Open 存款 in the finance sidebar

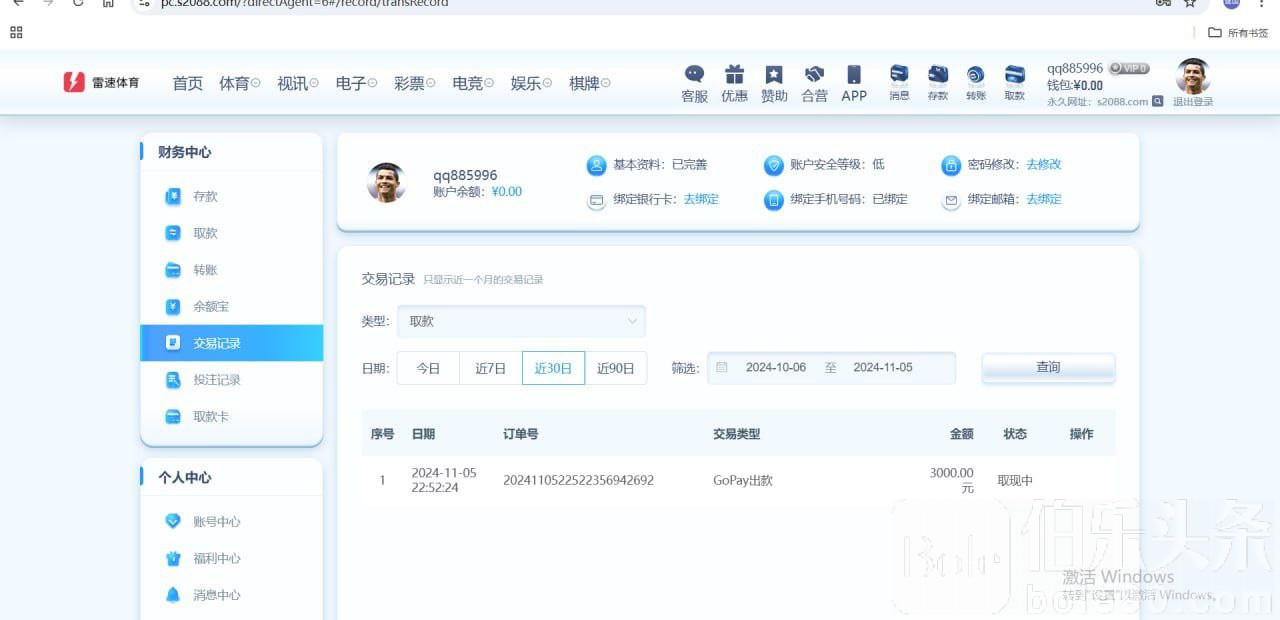click(x=231, y=196)
